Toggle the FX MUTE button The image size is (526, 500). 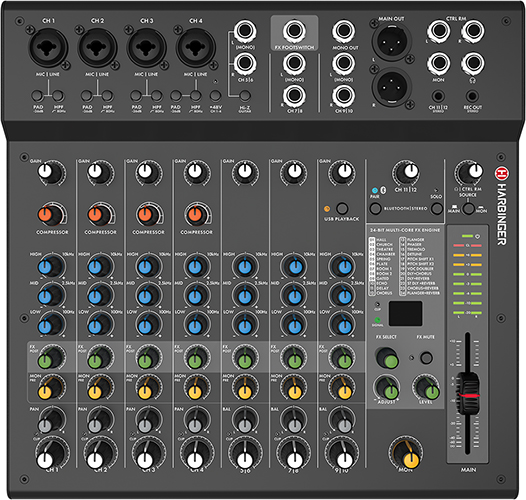[x=426, y=358]
